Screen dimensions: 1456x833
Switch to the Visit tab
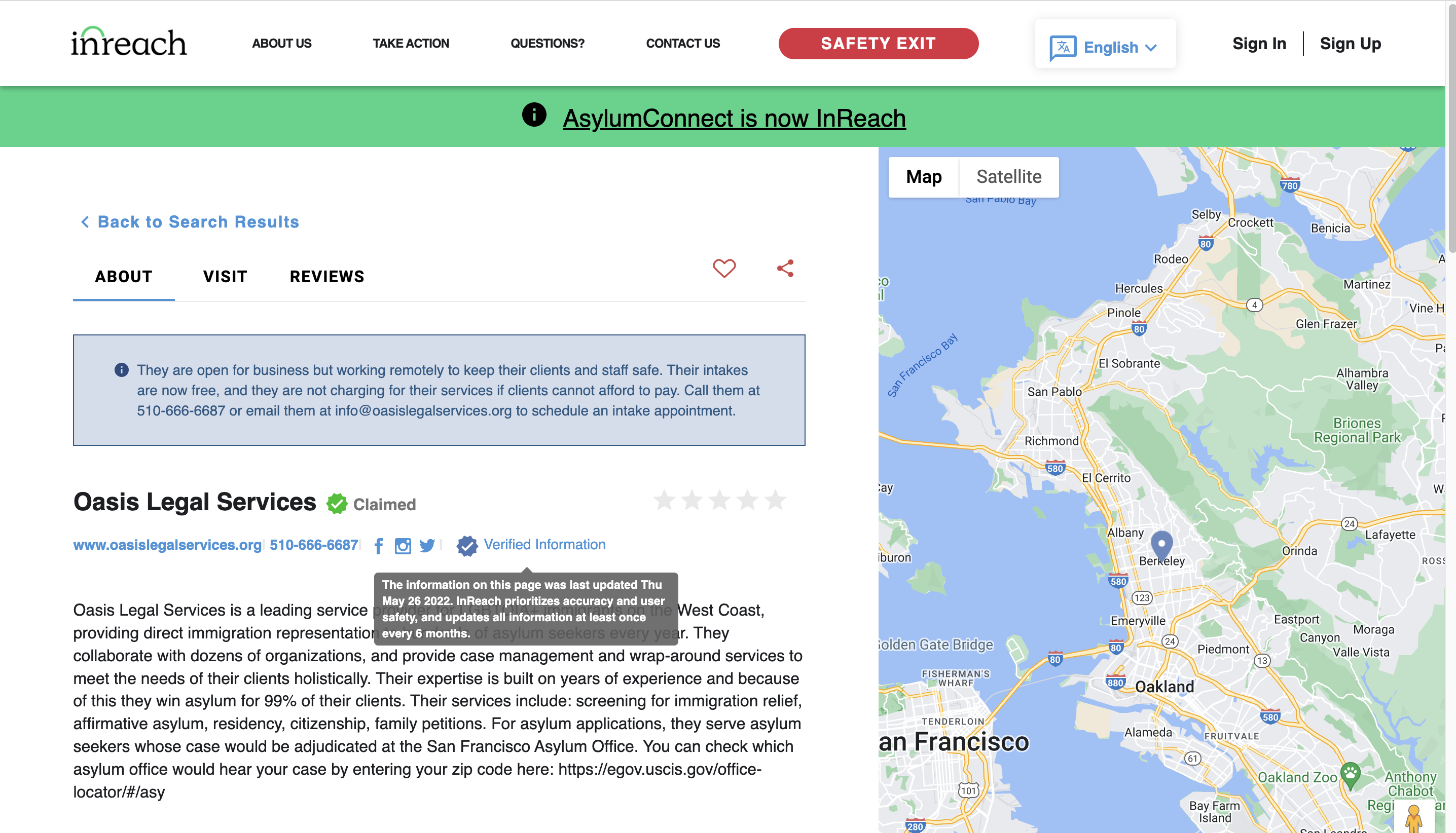[225, 277]
